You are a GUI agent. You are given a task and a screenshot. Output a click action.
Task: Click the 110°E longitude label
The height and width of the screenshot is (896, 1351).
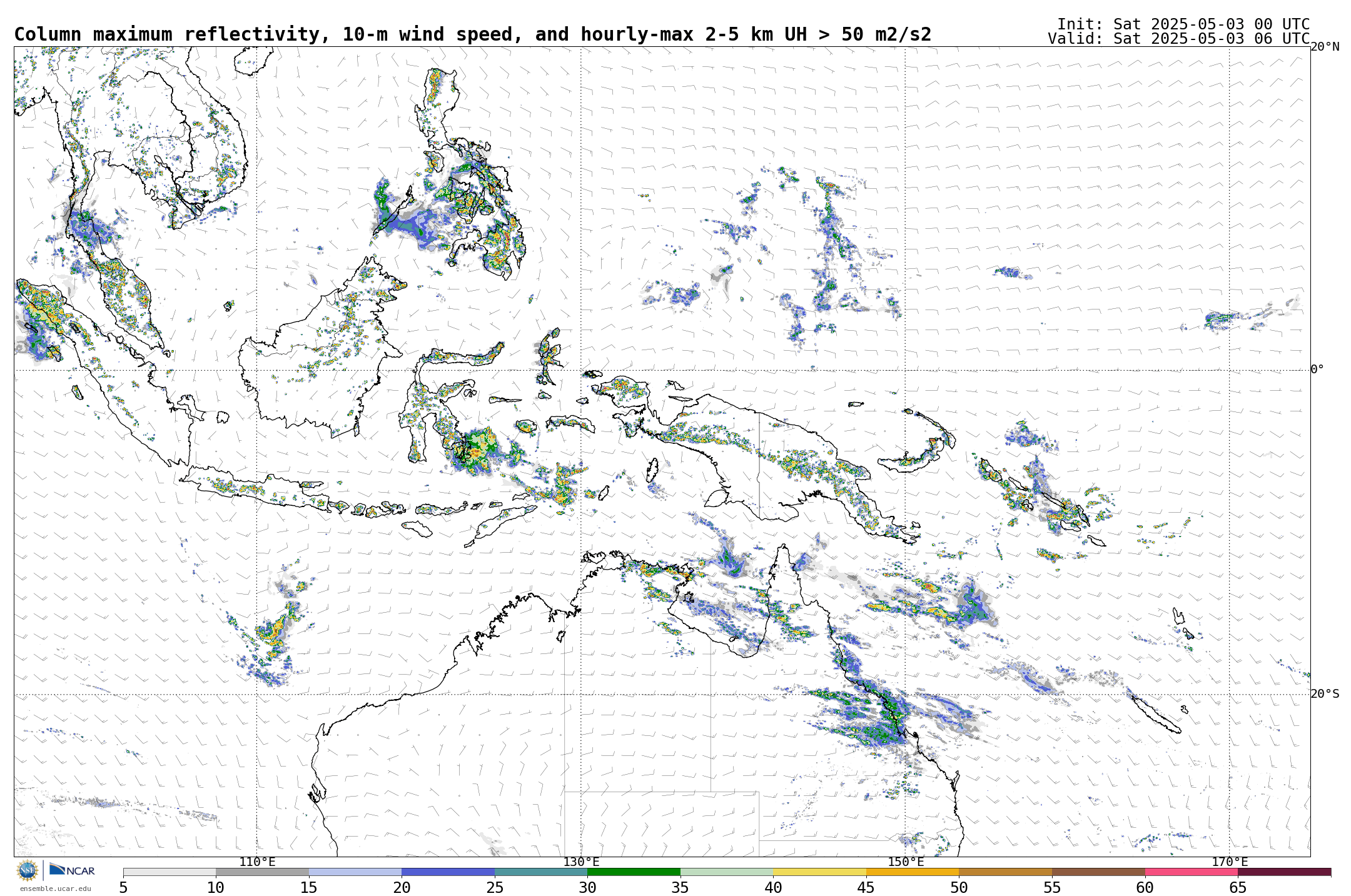[x=257, y=862]
